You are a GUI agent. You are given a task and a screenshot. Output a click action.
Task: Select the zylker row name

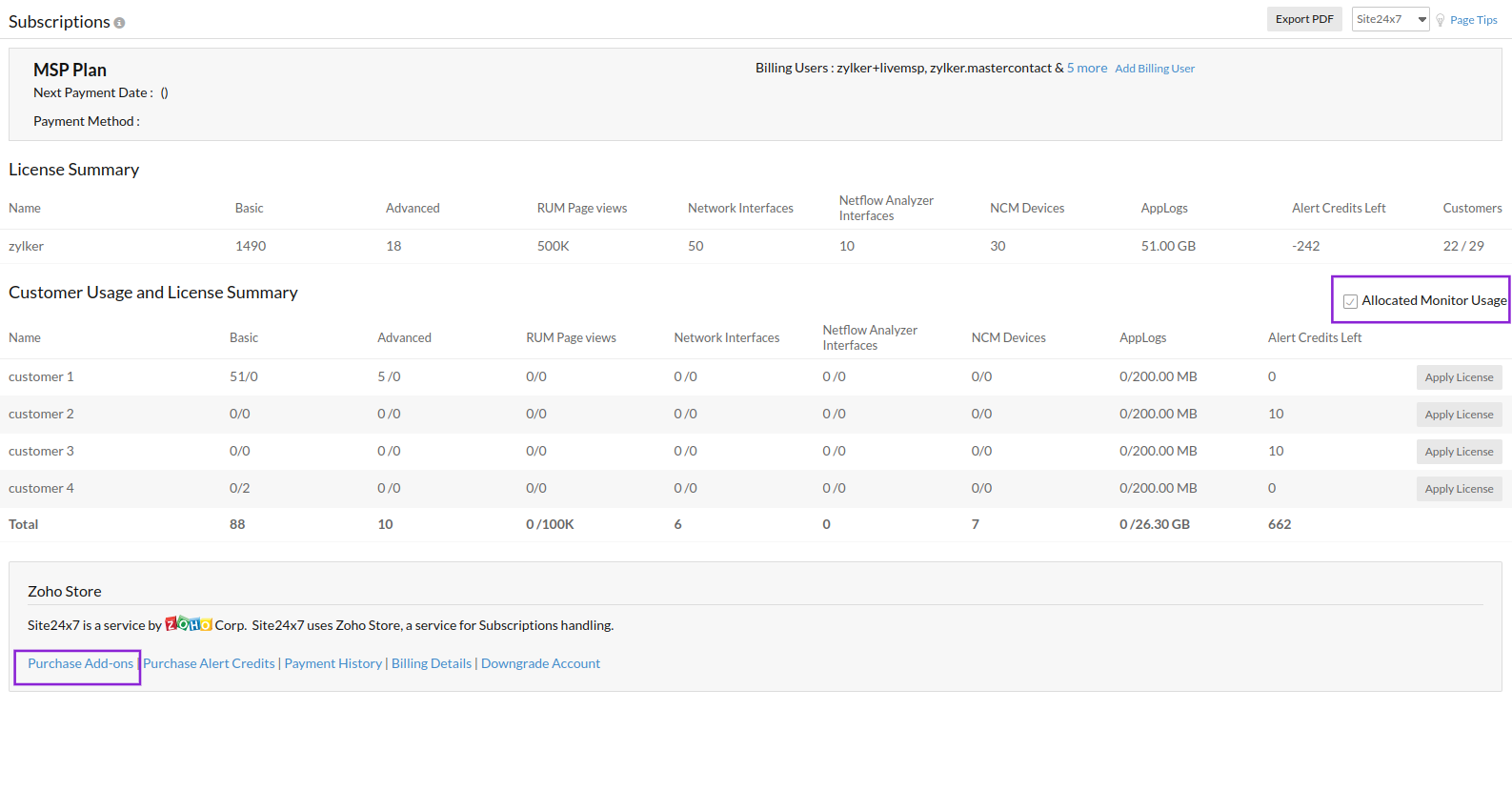27,246
